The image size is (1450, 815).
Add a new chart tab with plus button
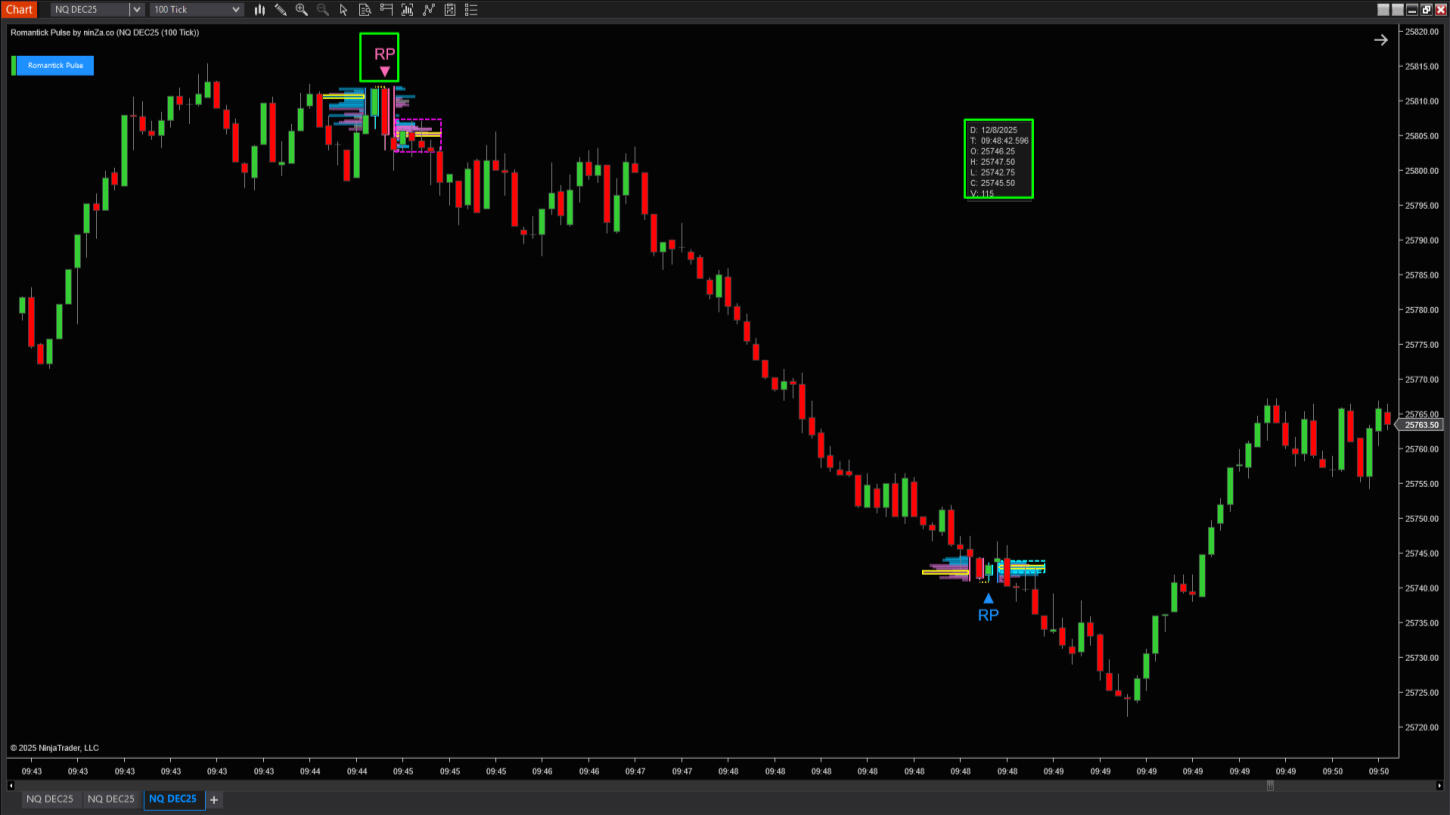coord(214,800)
